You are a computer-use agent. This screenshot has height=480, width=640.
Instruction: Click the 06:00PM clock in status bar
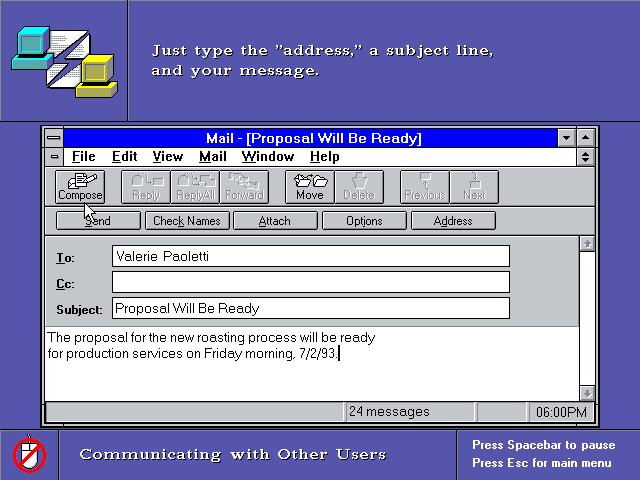pos(561,412)
